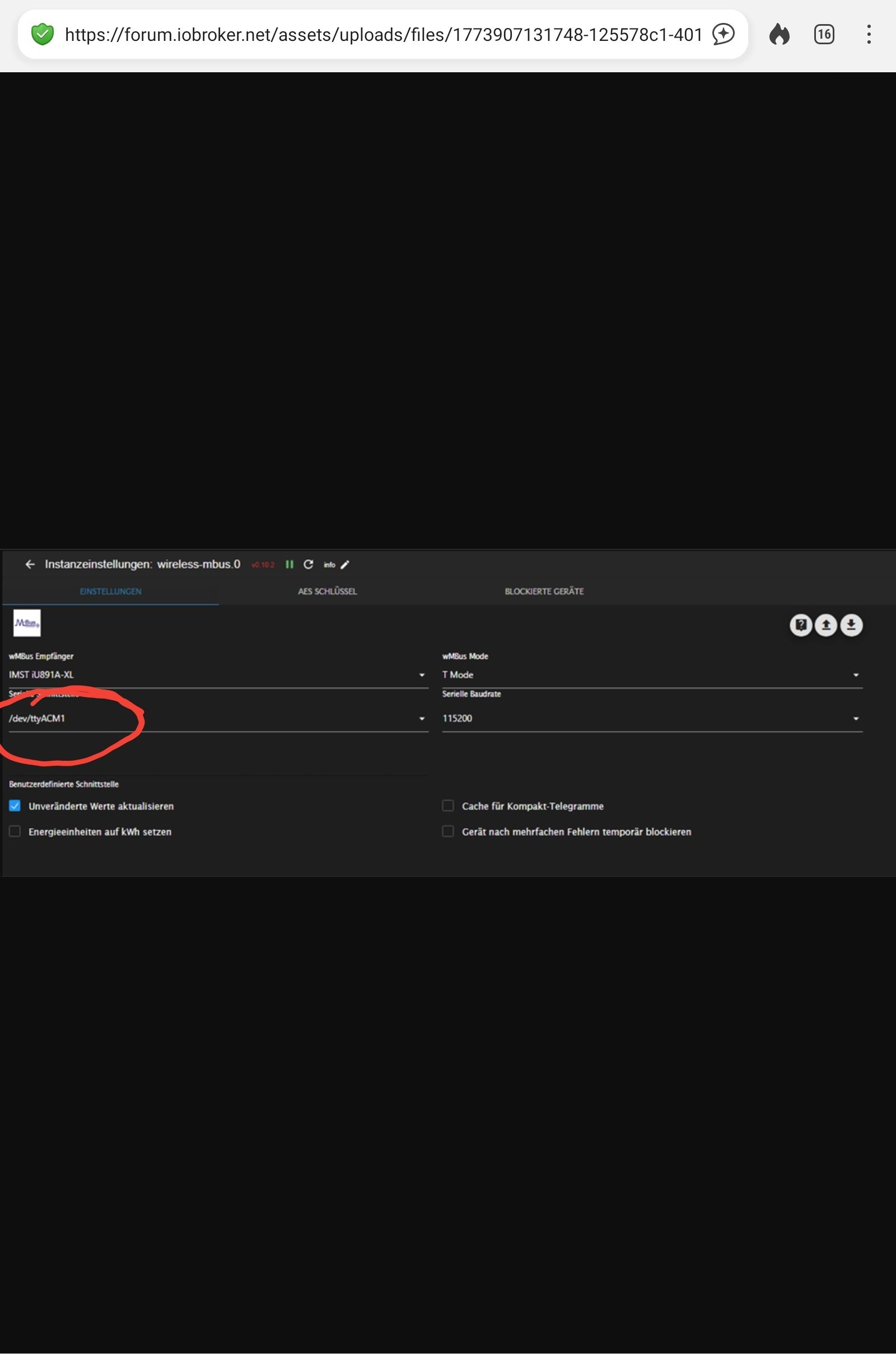The image size is (896, 1354).
Task: Enable Cache für Kompakt-Telegramme
Action: click(x=448, y=806)
